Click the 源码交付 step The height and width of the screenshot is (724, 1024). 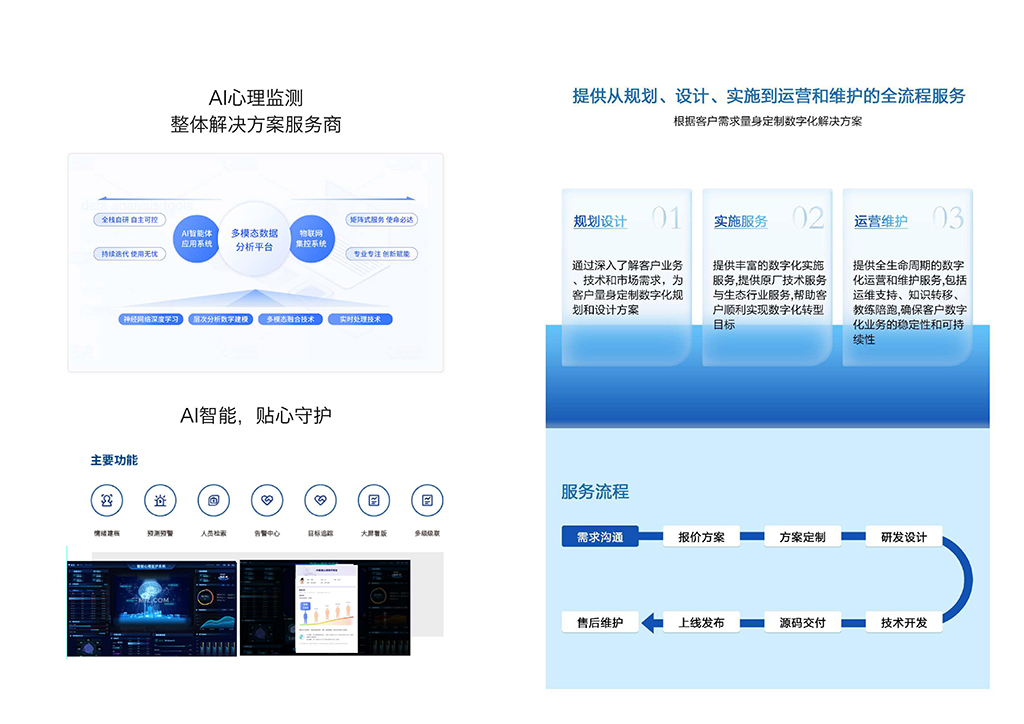802,623
